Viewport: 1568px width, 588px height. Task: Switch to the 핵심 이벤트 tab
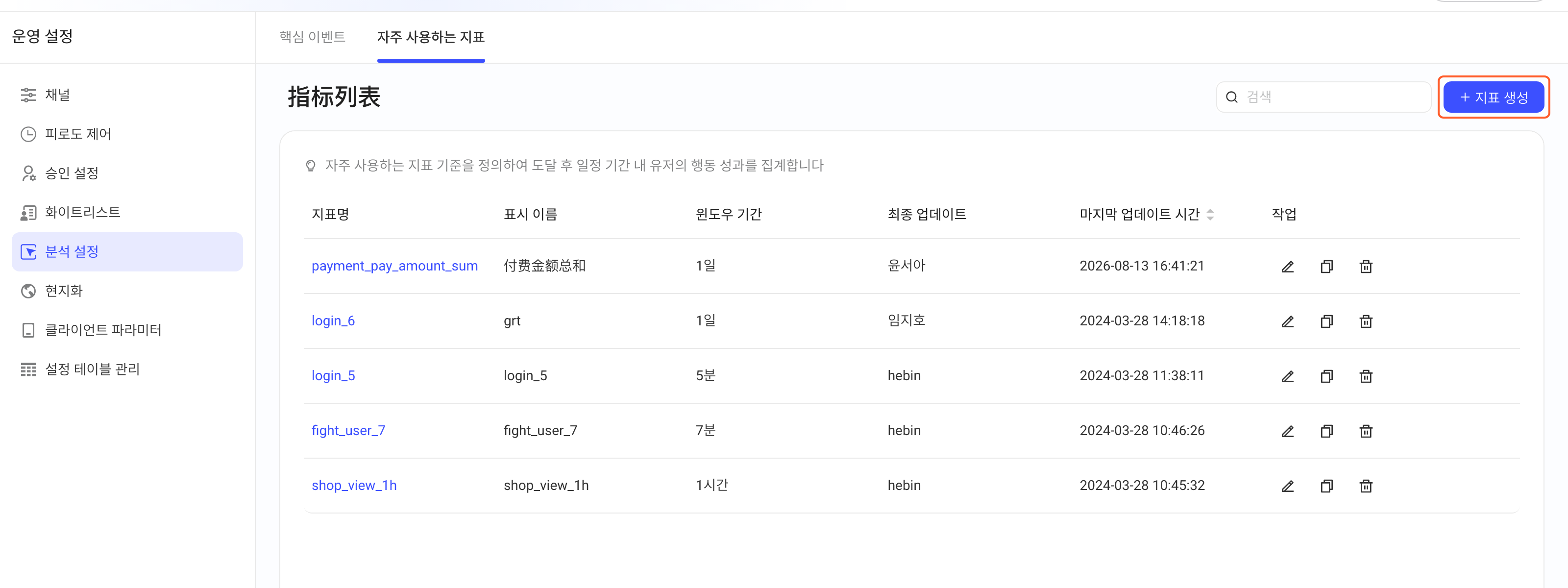[312, 37]
